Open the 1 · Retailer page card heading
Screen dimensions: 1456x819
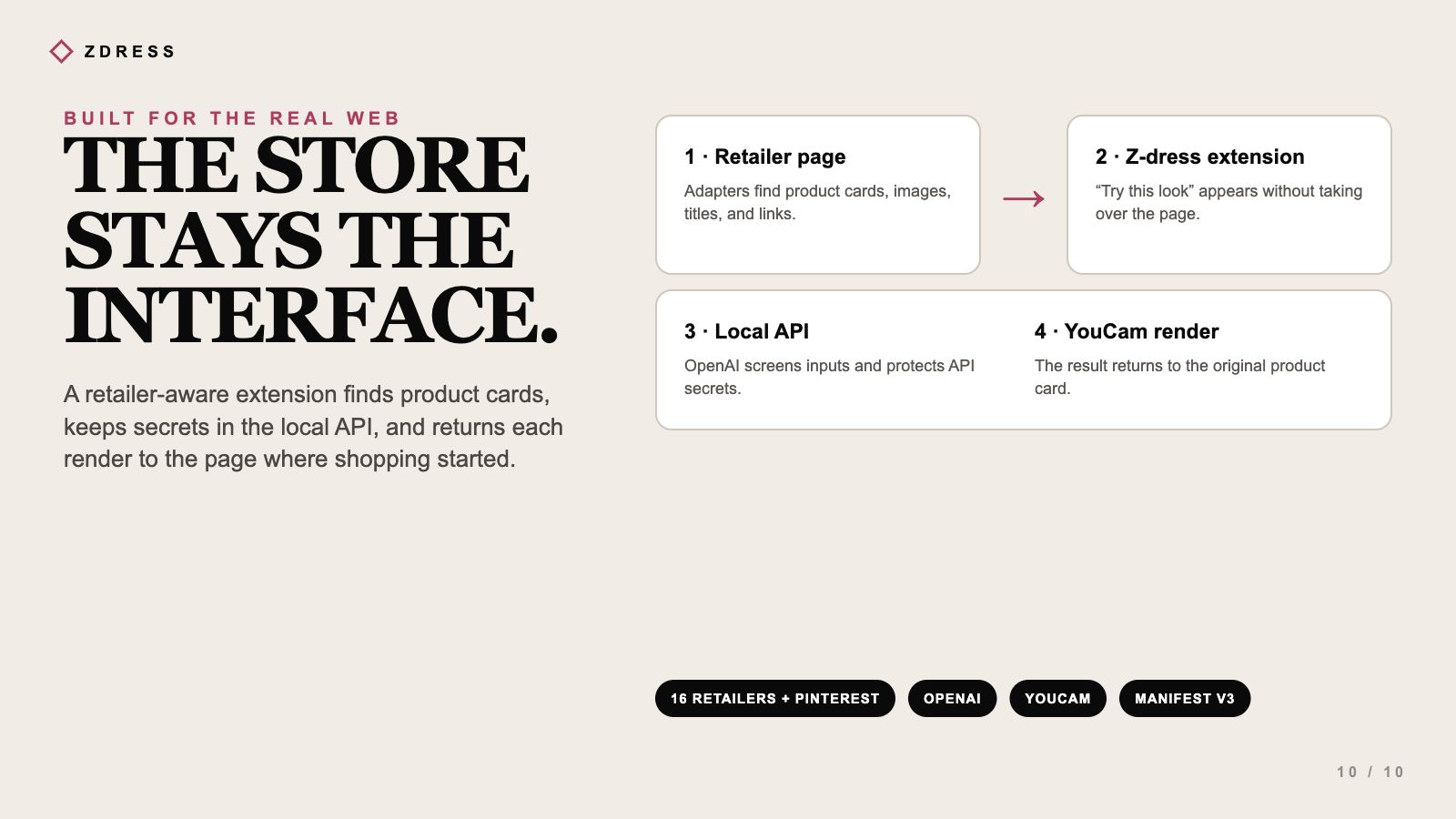[x=765, y=157]
